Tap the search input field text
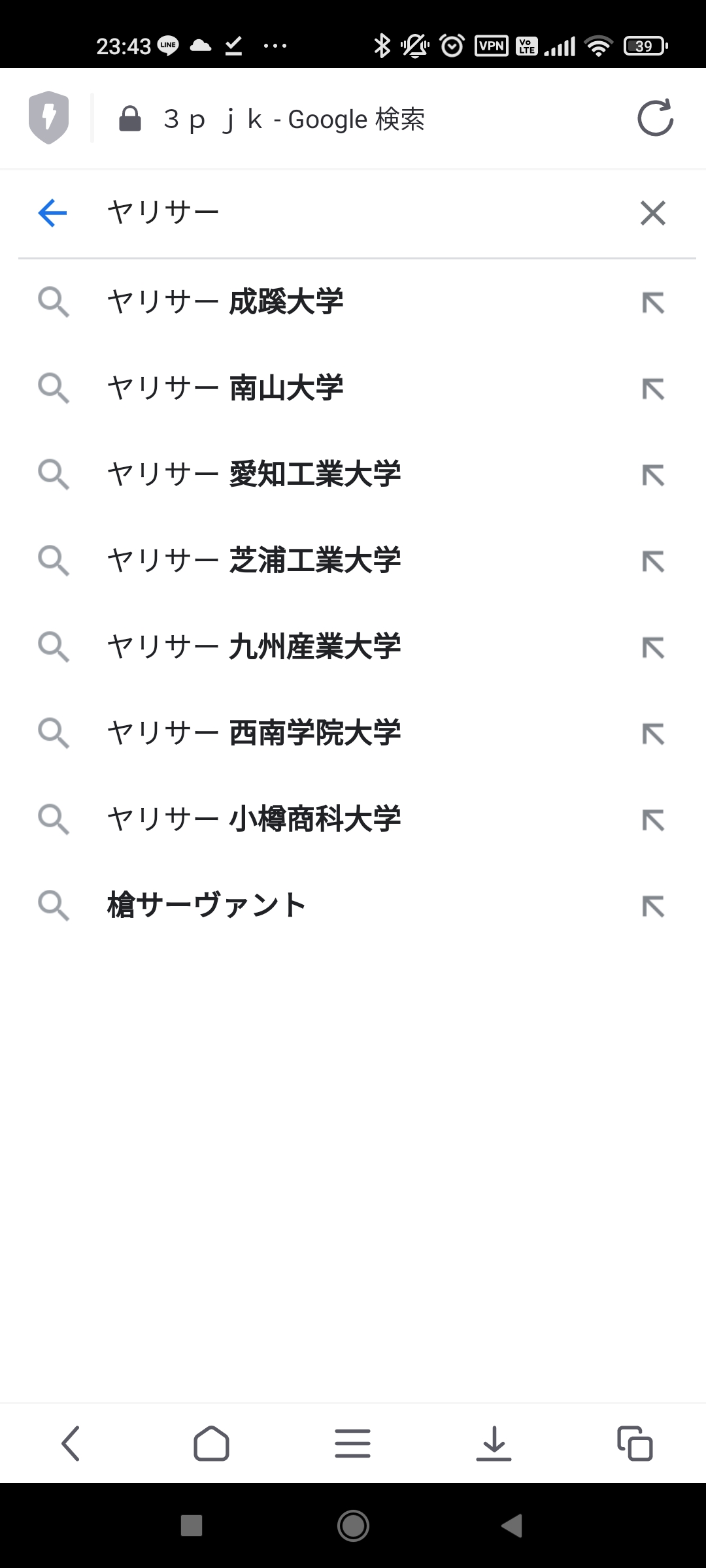 pyautogui.click(x=163, y=213)
